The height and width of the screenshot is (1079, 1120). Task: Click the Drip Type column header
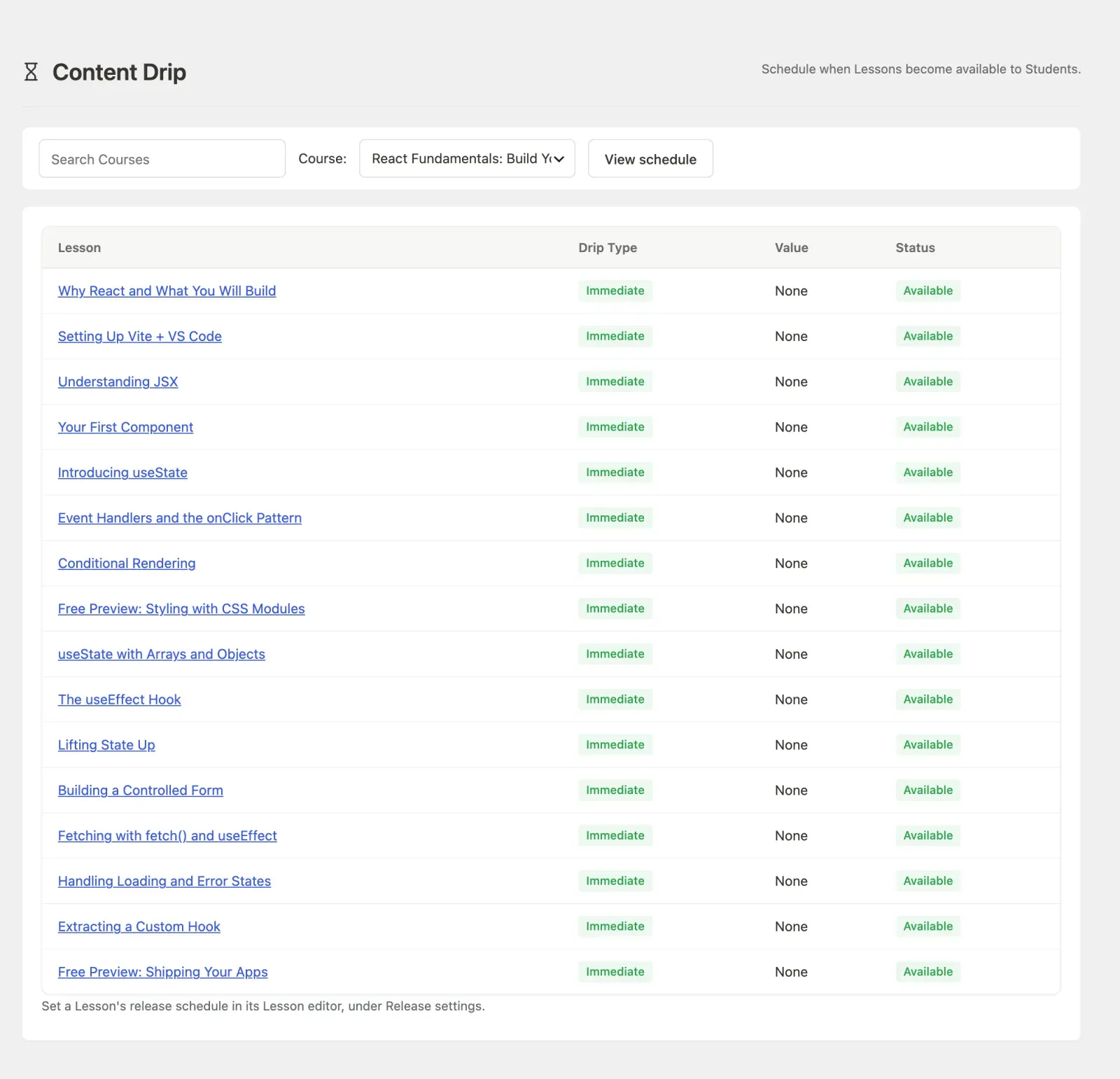(x=608, y=248)
